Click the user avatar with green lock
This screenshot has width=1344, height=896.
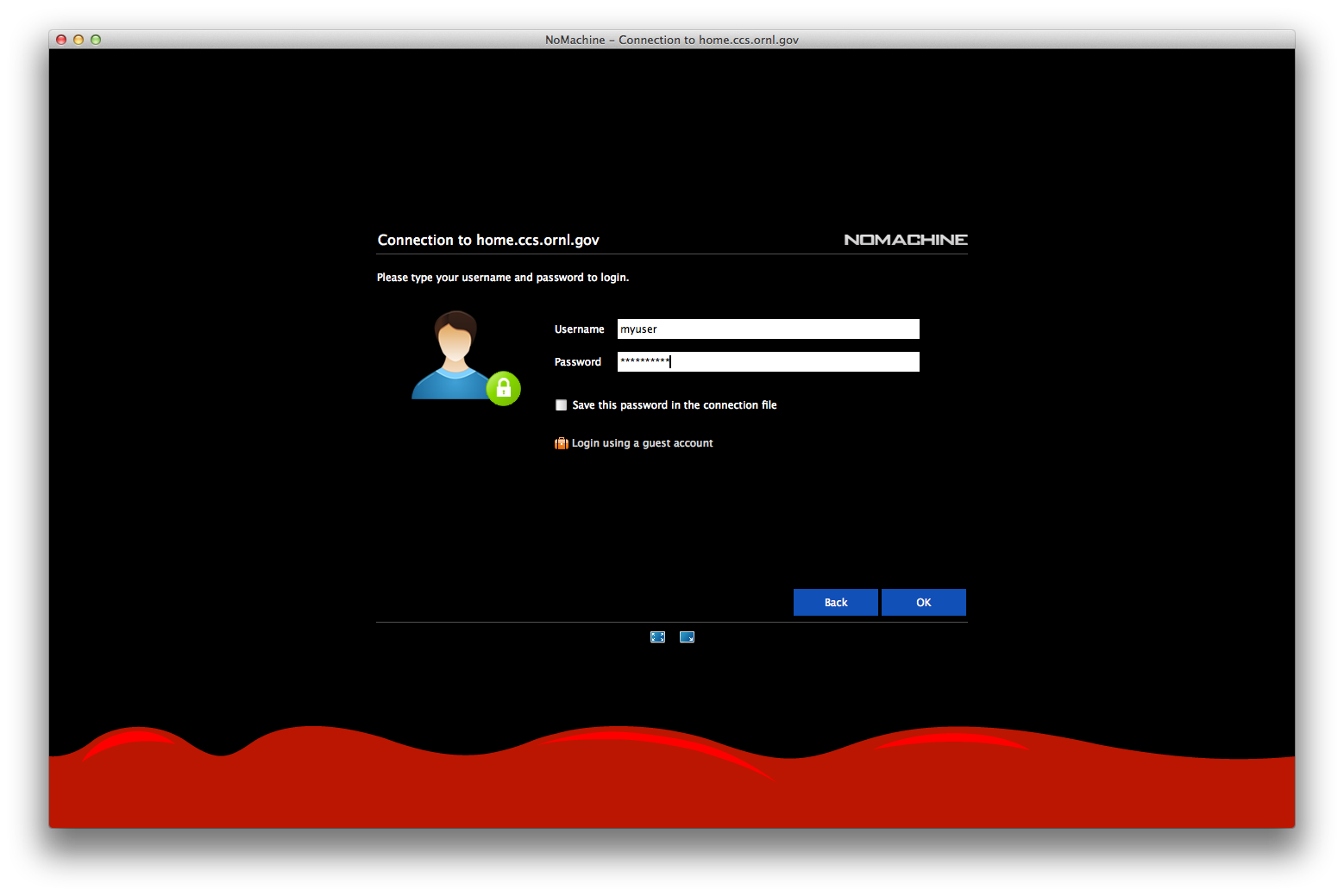tap(466, 358)
